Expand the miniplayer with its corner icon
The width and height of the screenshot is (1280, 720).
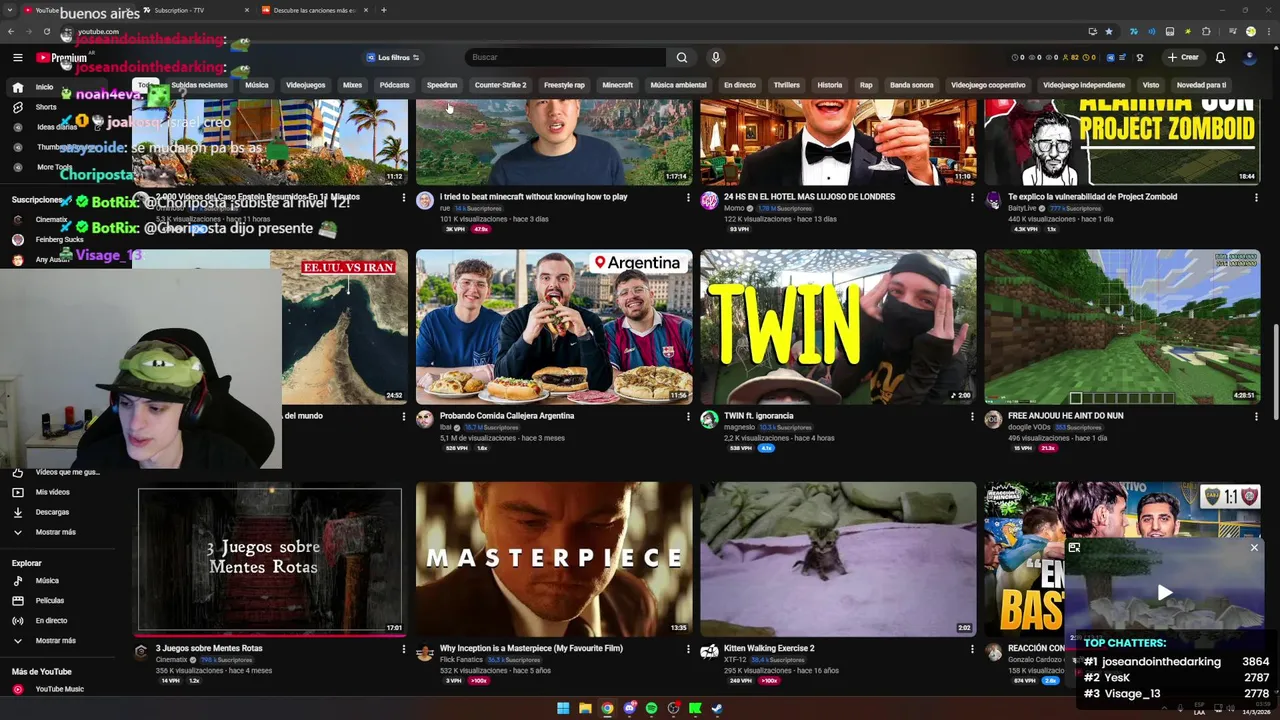[x=1075, y=548]
